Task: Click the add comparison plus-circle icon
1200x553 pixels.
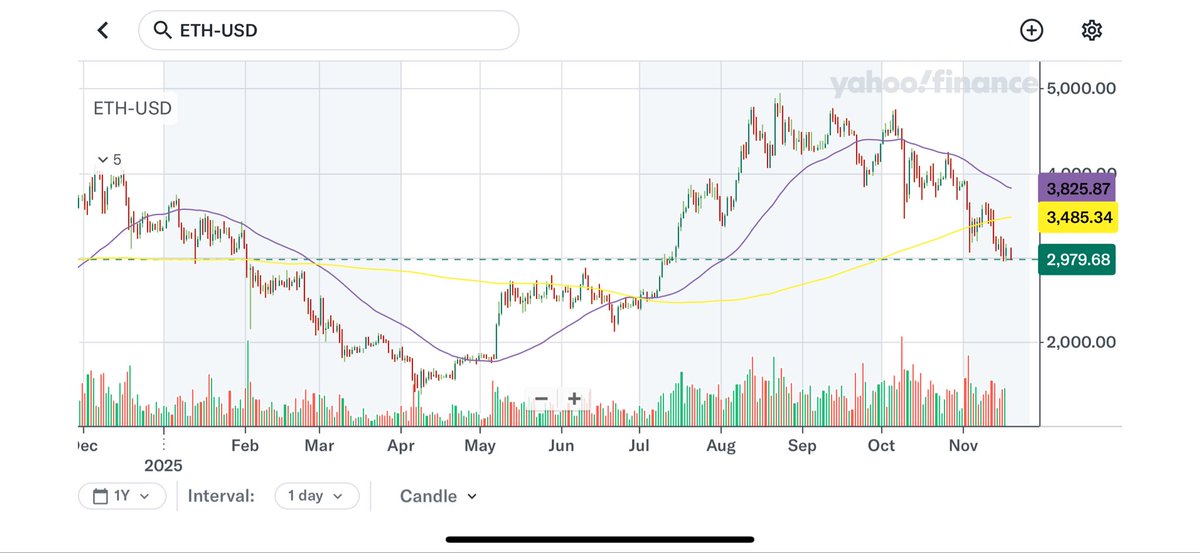Action: click(1031, 31)
